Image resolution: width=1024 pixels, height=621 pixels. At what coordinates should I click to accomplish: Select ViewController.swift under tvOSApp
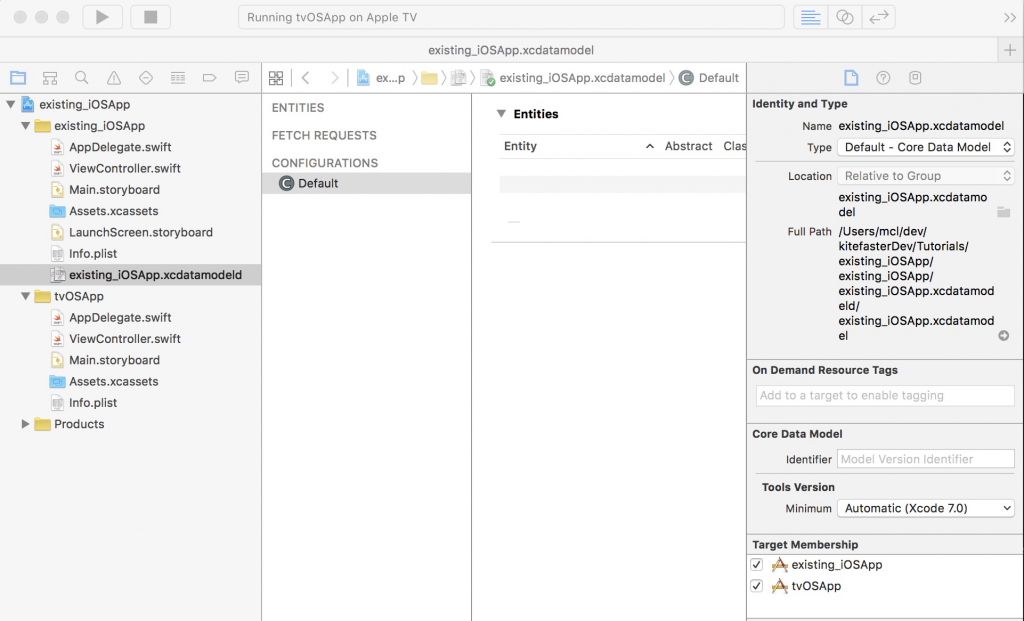pos(125,339)
